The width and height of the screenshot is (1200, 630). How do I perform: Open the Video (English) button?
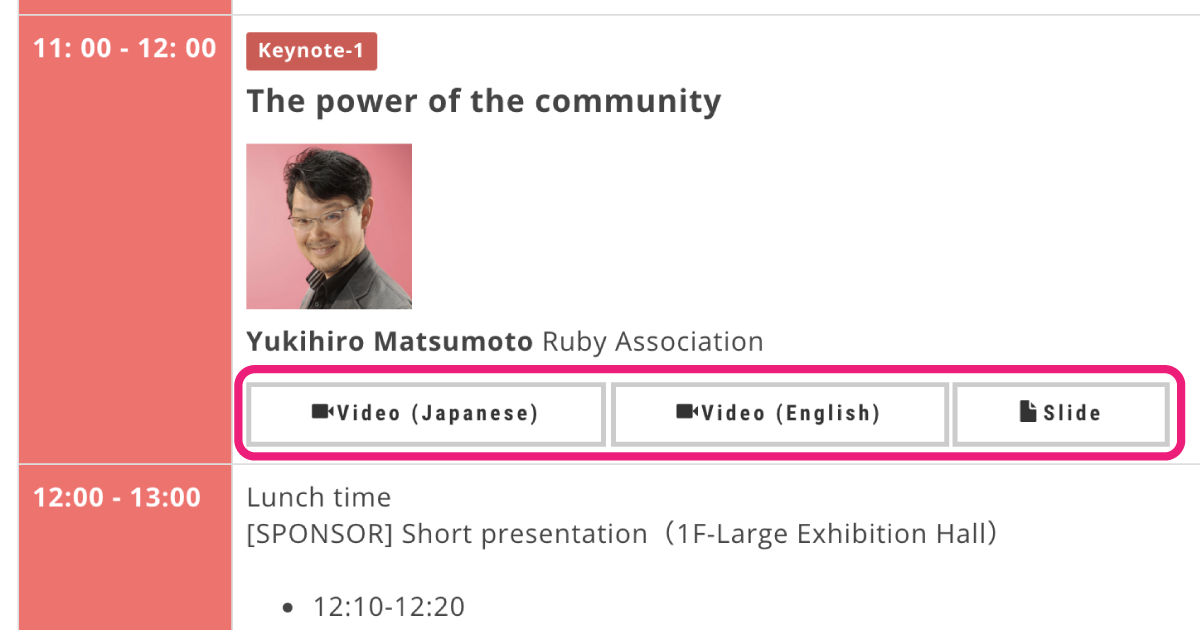coord(779,414)
